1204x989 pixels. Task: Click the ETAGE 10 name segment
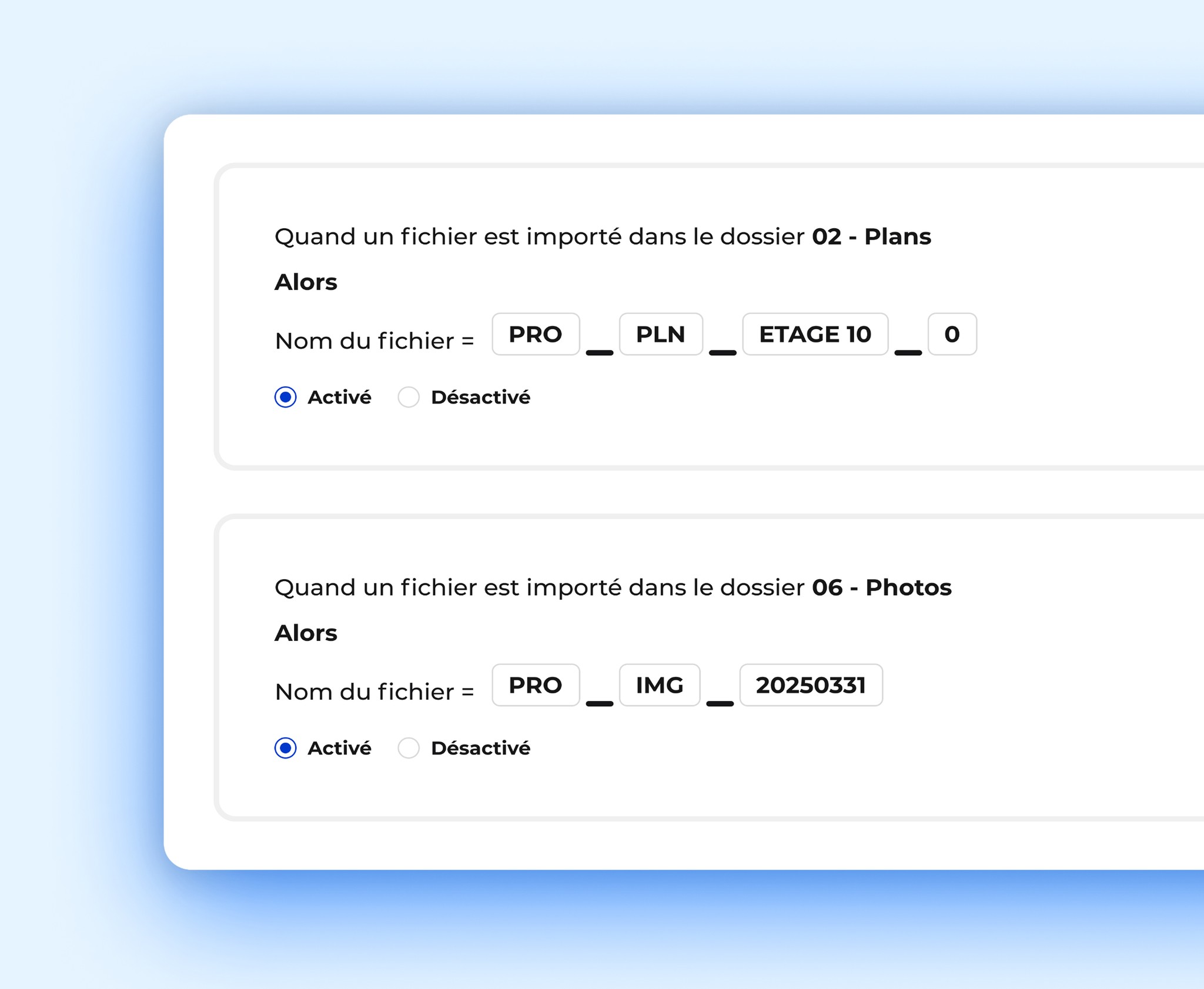[815, 334]
